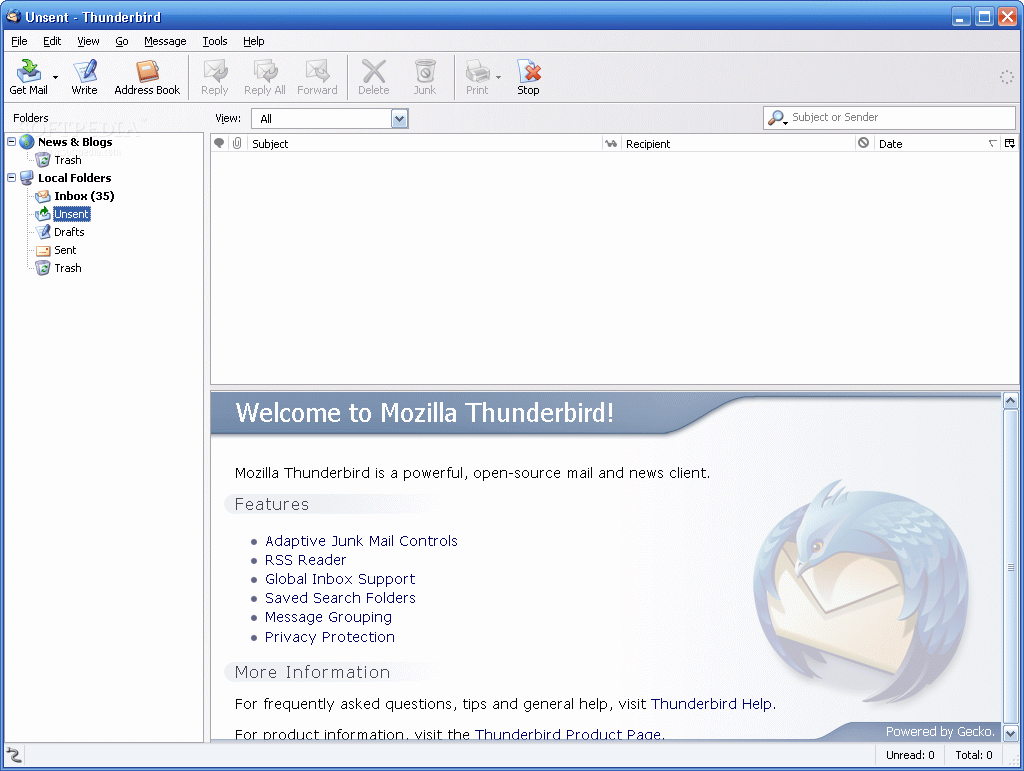Viewport: 1024px width, 771px height.
Task: Click the preview pane vertical scrollbar
Action: 1010,566
